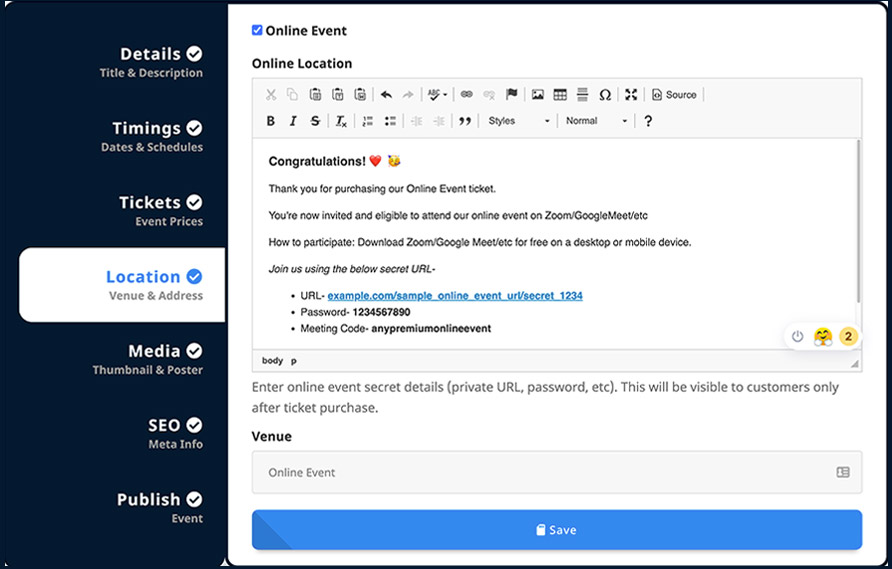892x569 pixels.
Task: Expand the Normal paragraph format dropdown
Action: (596, 121)
